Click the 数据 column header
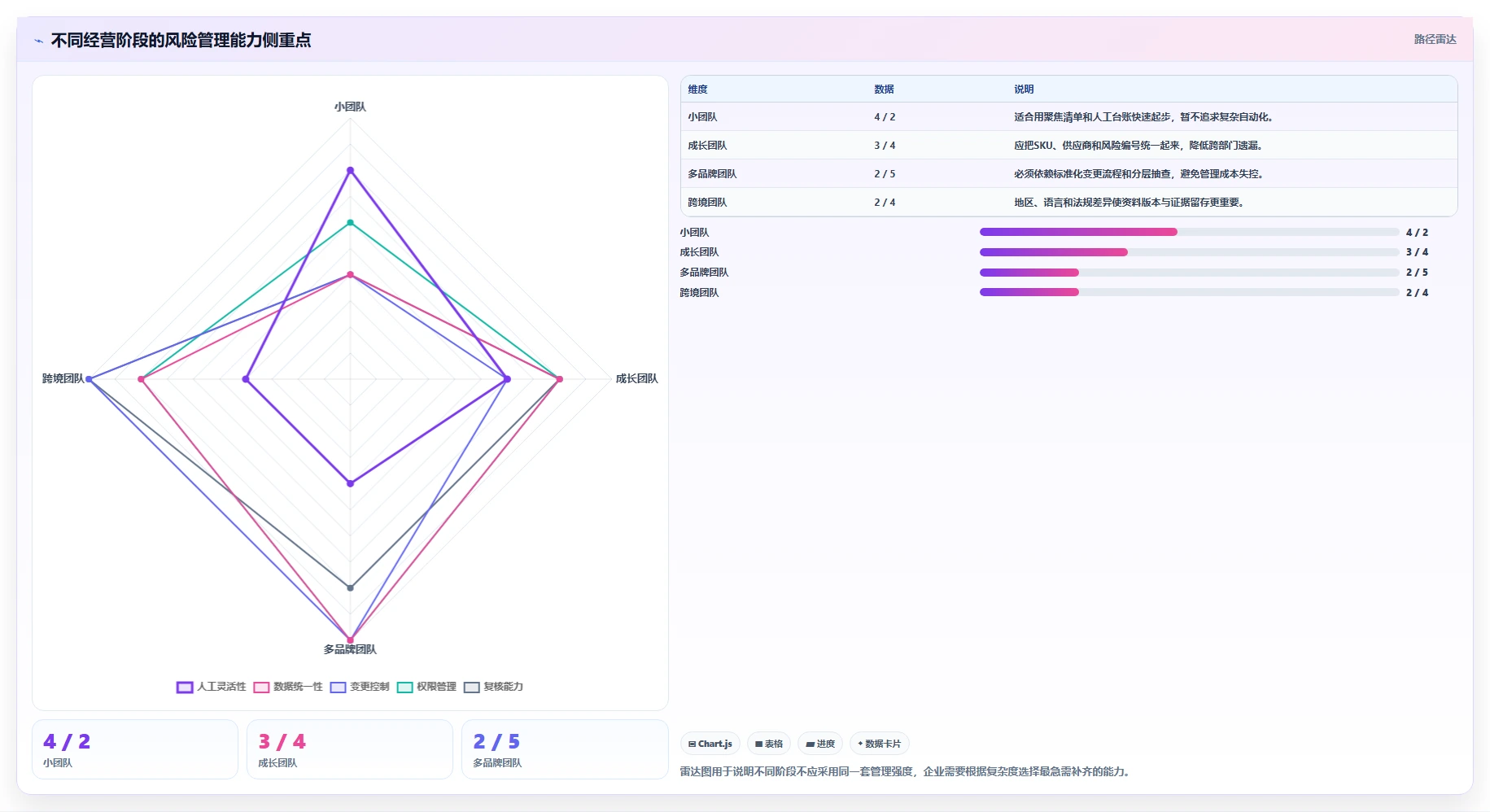The height and width of the screenshot is (812, 1490). click(884, 89)
